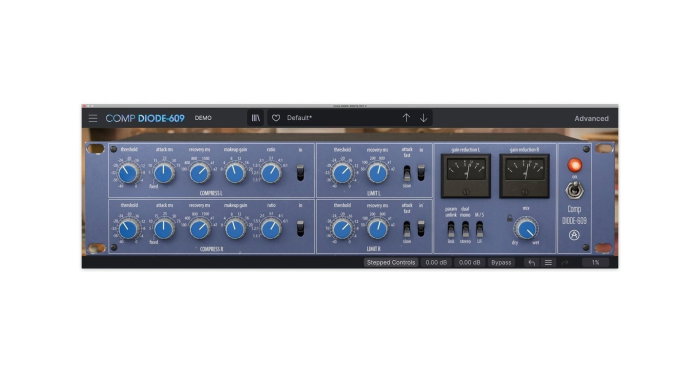Click the Arturia logo on faceplate
700x372 pixels.
coord(574,235)
